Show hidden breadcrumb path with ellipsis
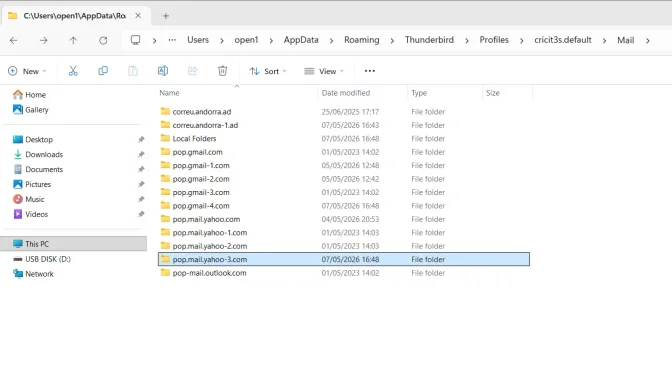 click(x=172, y=40)
